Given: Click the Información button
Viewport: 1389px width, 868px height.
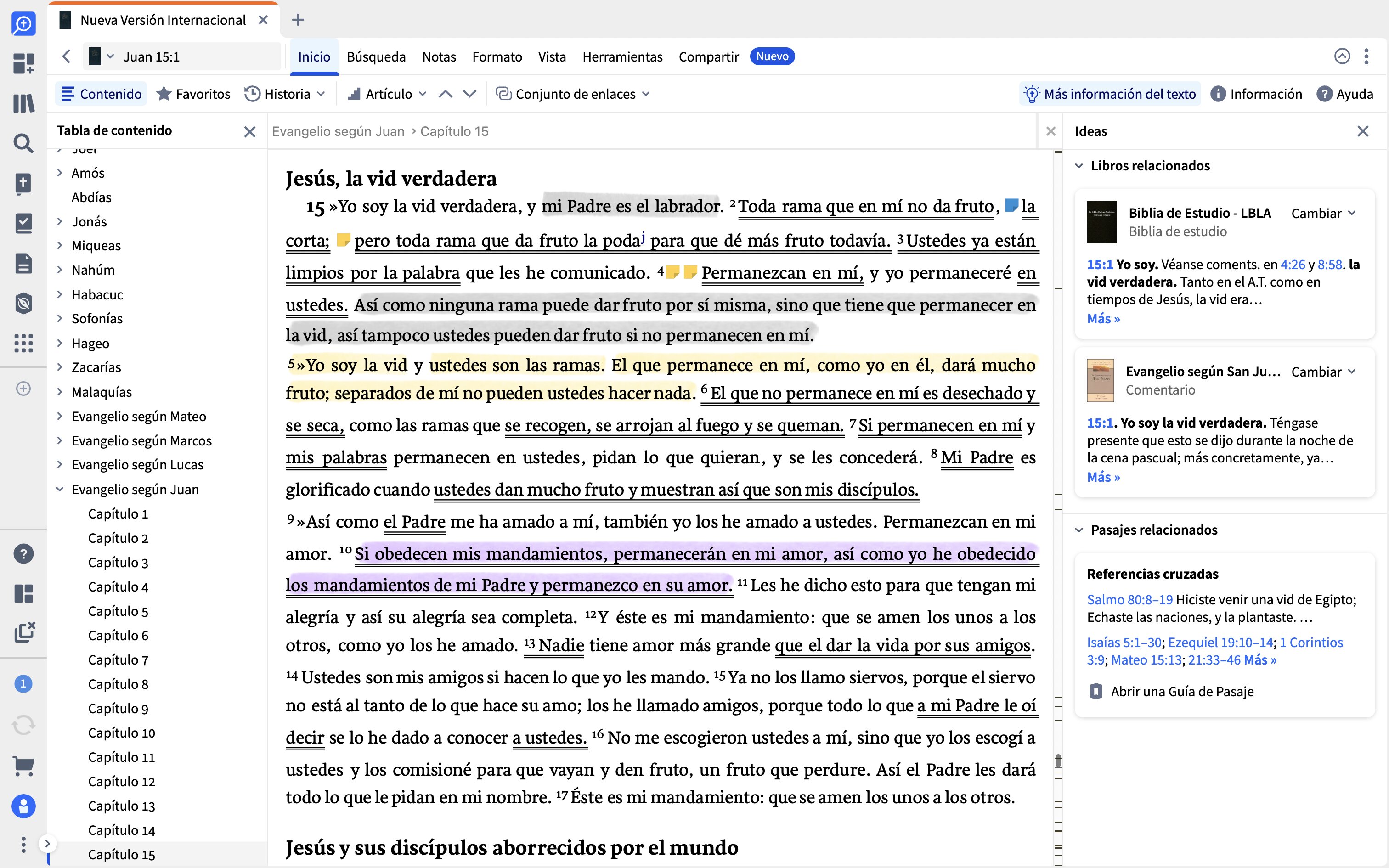Looking at the screenshot, I should pos(1256,94).
